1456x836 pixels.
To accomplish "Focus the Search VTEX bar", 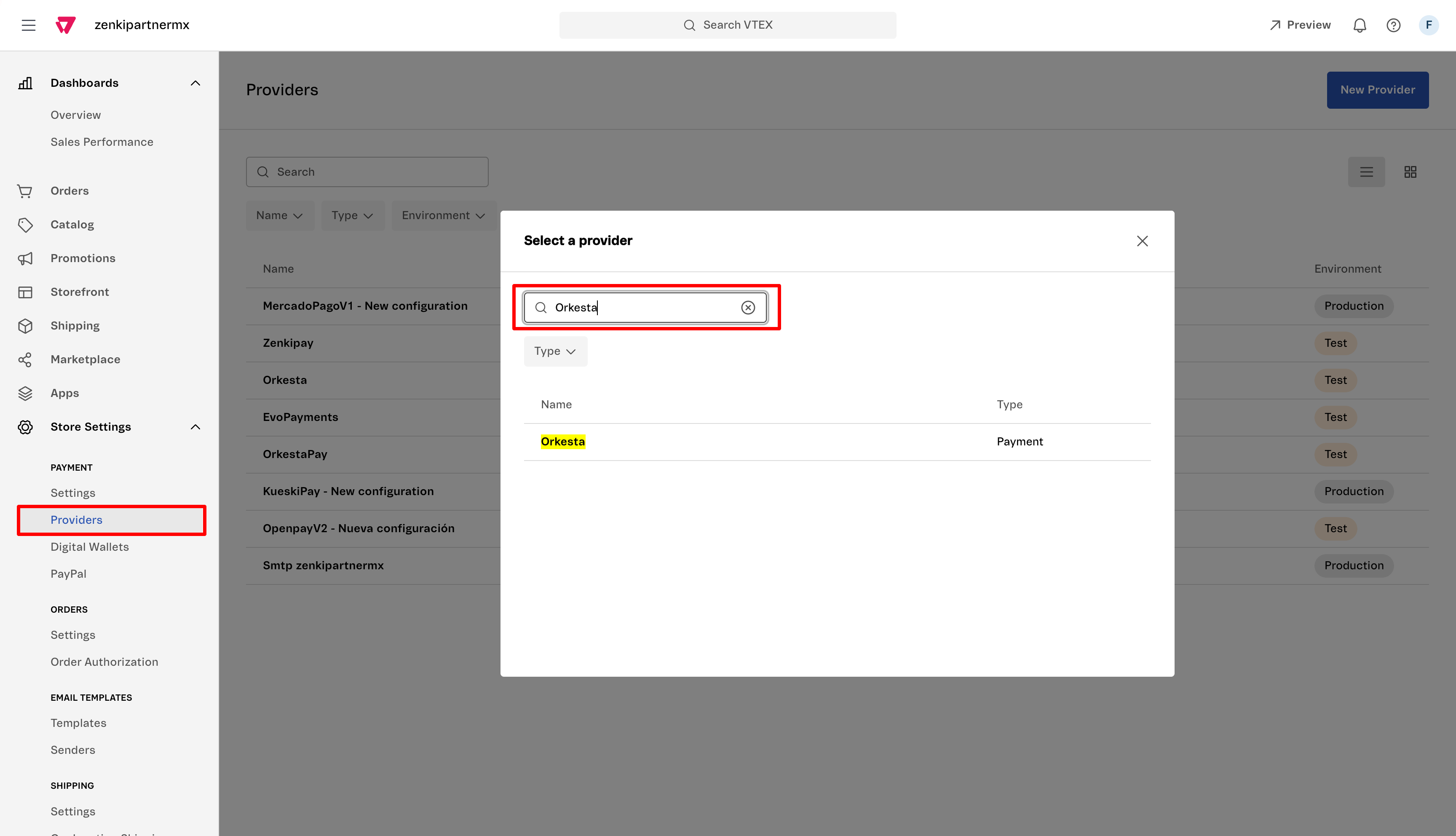I will point(728,25).
